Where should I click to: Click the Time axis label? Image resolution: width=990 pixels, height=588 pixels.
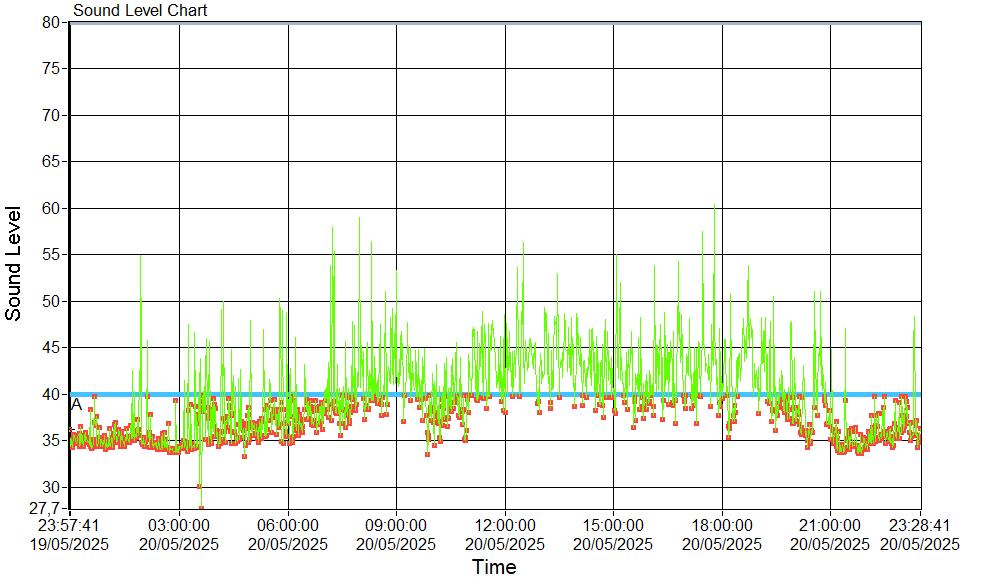[x=494, y=568]
